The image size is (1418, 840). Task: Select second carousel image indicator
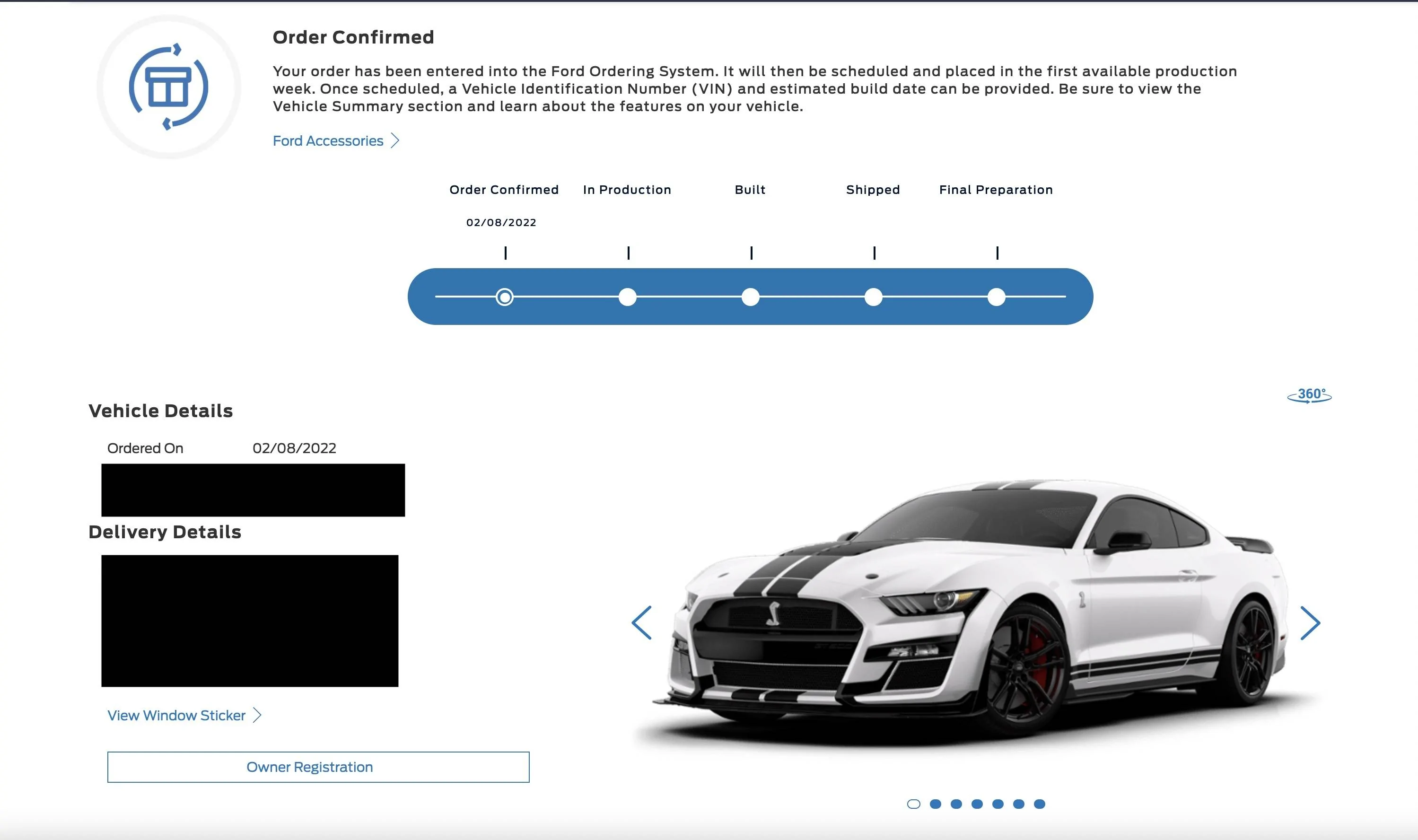click(x=936, y=804)
